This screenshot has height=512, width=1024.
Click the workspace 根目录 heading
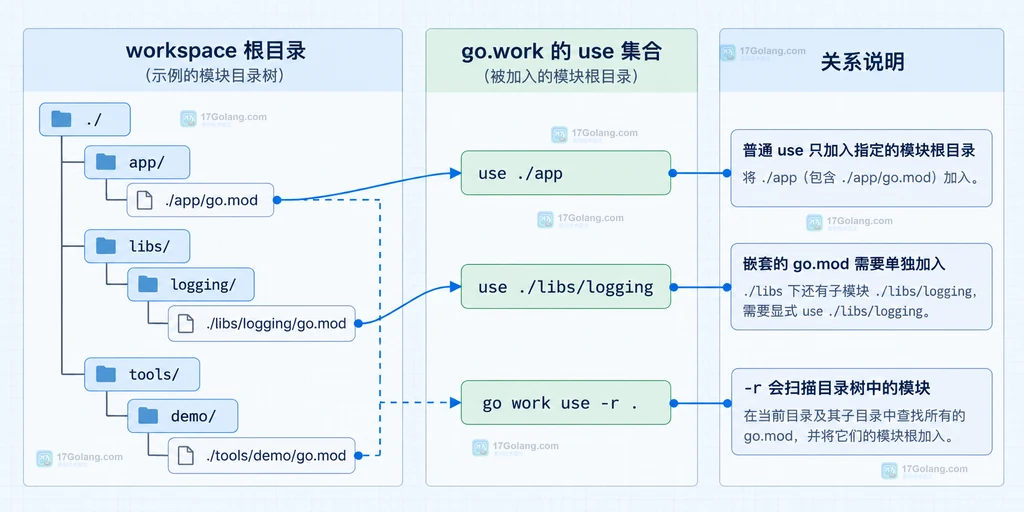[216, 50]
